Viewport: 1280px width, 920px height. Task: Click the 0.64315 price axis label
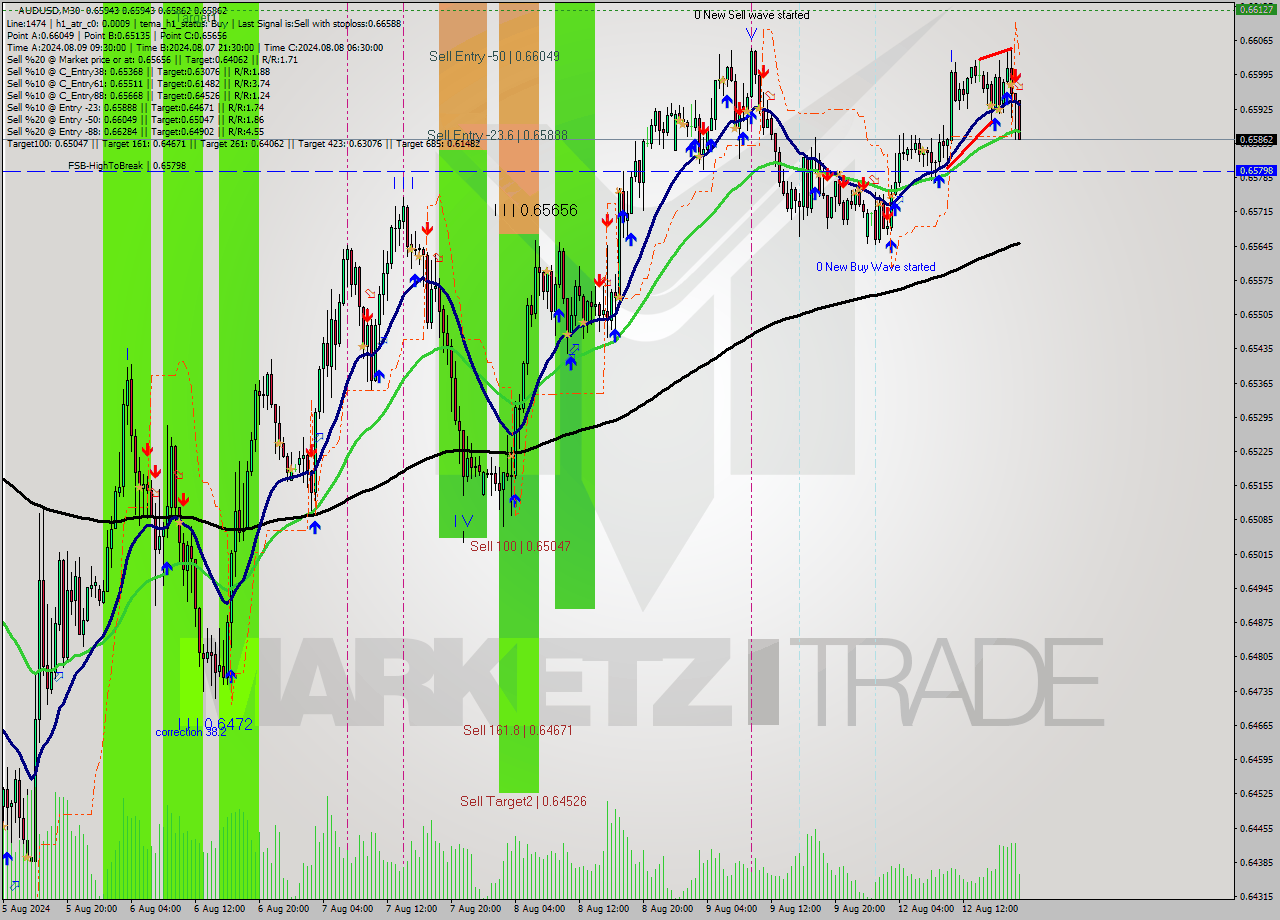[1256, 897]
